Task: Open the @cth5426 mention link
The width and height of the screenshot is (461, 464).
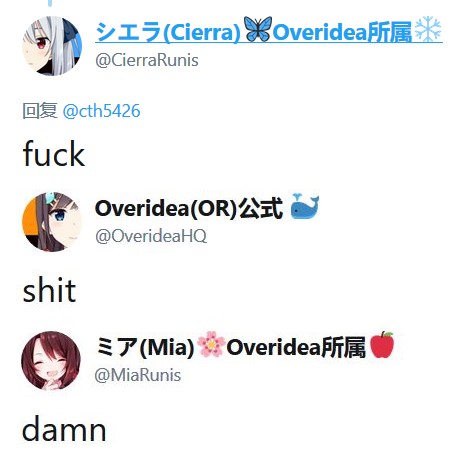Action: pos(101,111)
